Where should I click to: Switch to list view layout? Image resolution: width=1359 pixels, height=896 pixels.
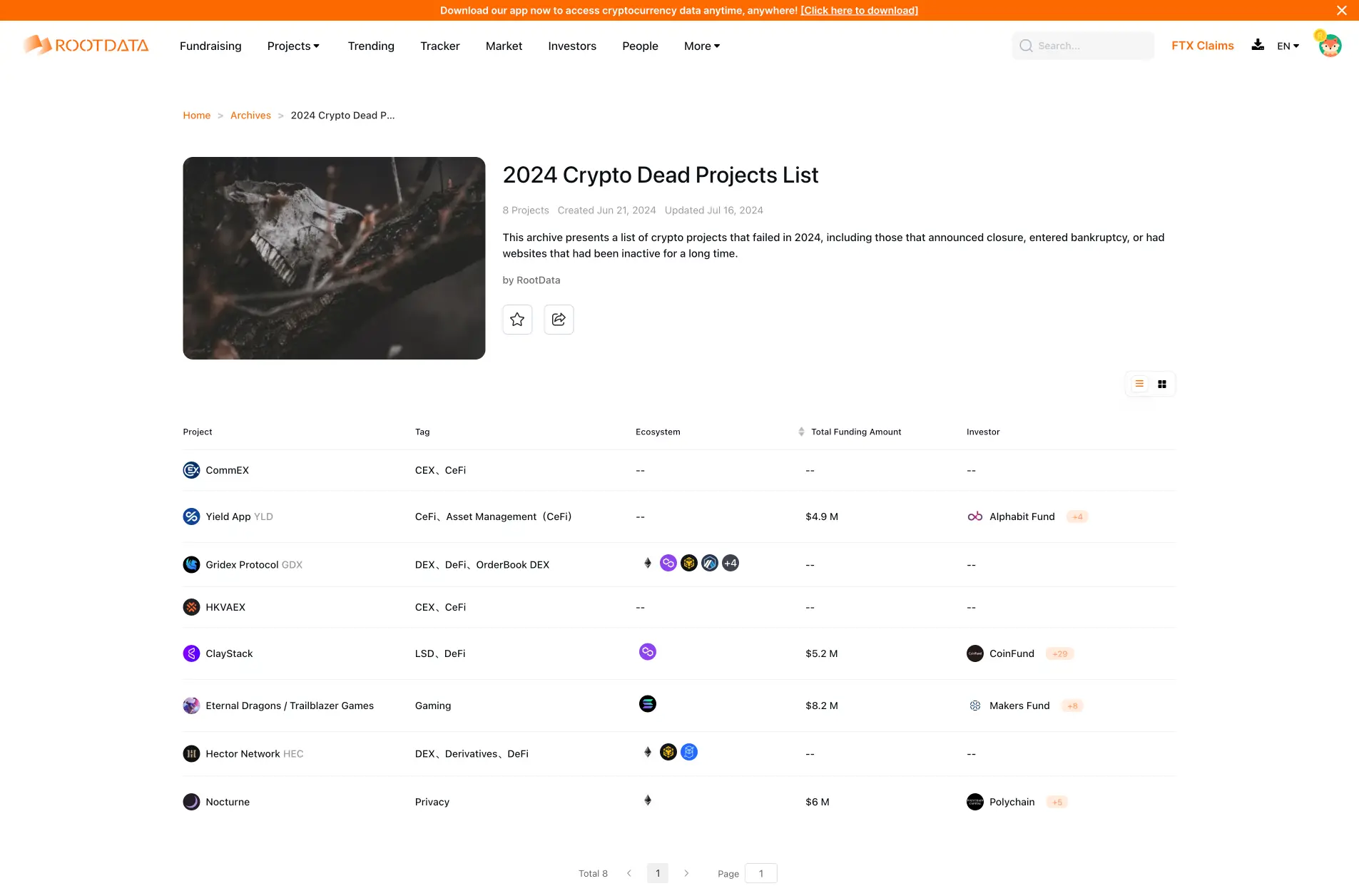[1139, 384]
